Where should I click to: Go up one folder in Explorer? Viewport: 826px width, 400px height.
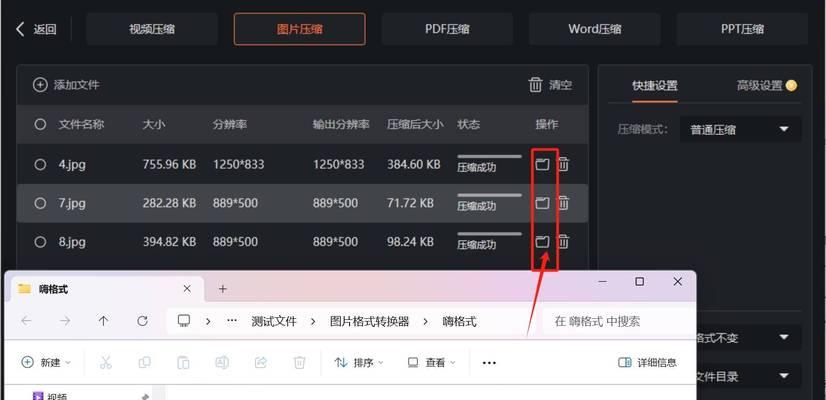pyautogui.click(x=103, y=321)
